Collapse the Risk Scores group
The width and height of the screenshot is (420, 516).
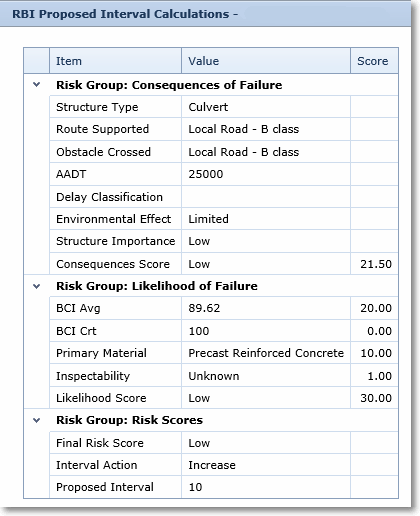click(x=36, y=420)
